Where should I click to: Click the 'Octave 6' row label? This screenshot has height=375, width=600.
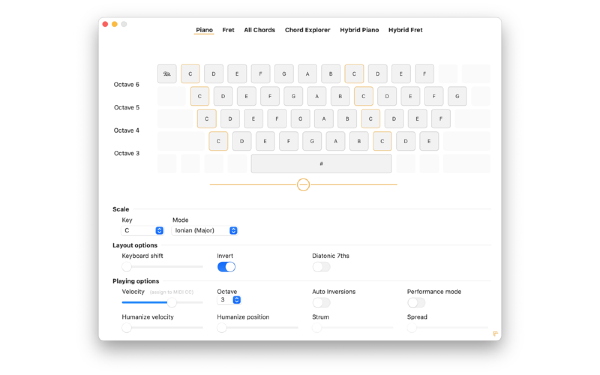pyautogui.click(x=126, y=85)
